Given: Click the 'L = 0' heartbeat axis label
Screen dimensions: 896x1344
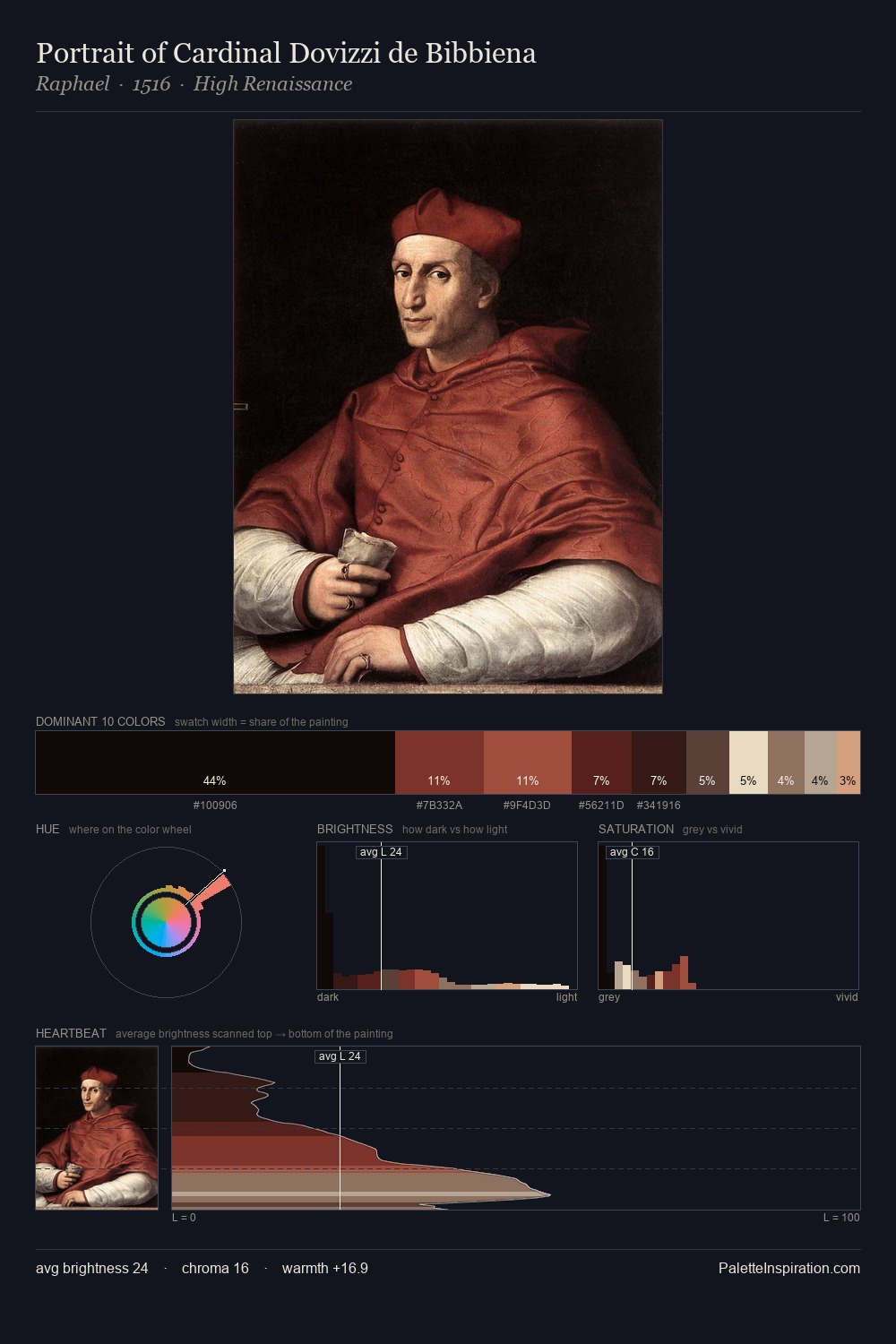Looking at the screenshot, I should click(184, 1218).
